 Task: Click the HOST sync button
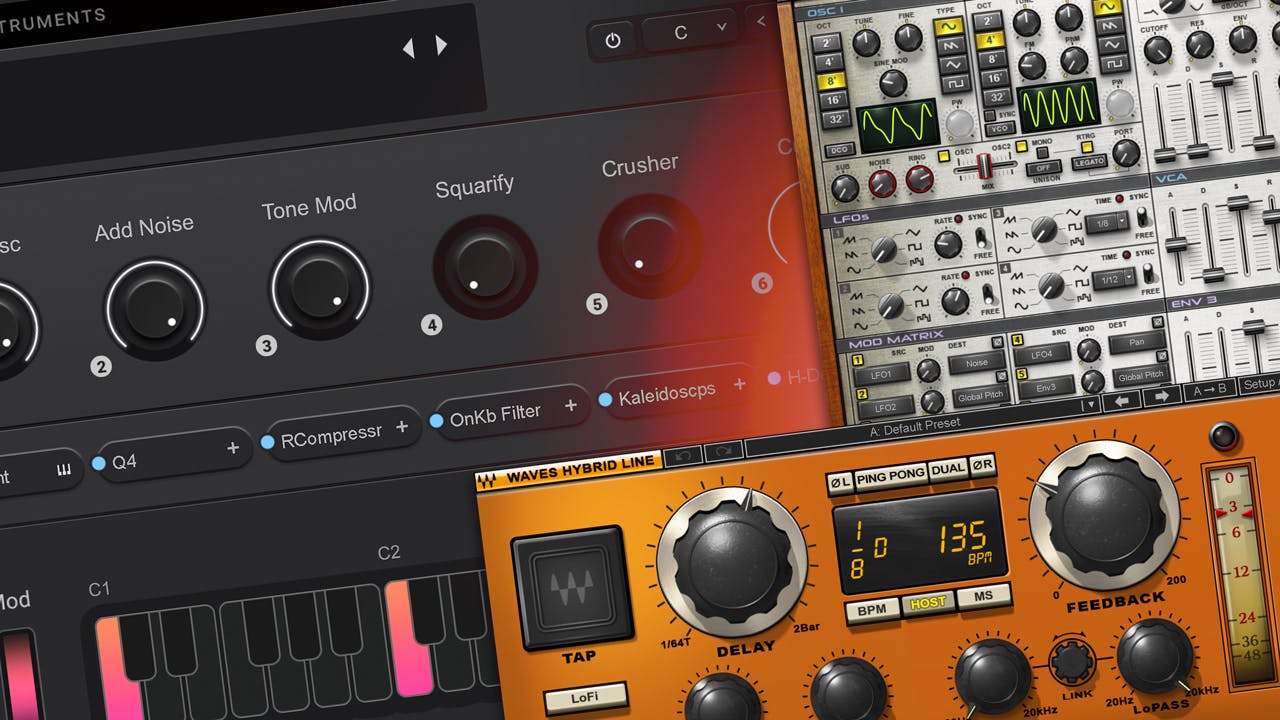point(927,602)
